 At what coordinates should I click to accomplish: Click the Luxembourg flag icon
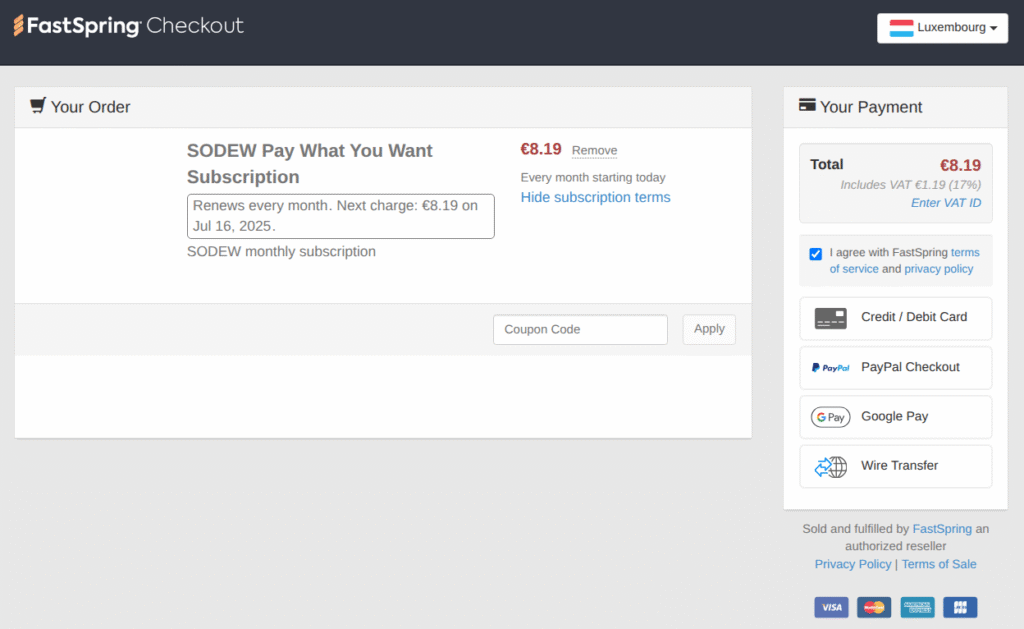pyautogui.click(x=901, y=28)
